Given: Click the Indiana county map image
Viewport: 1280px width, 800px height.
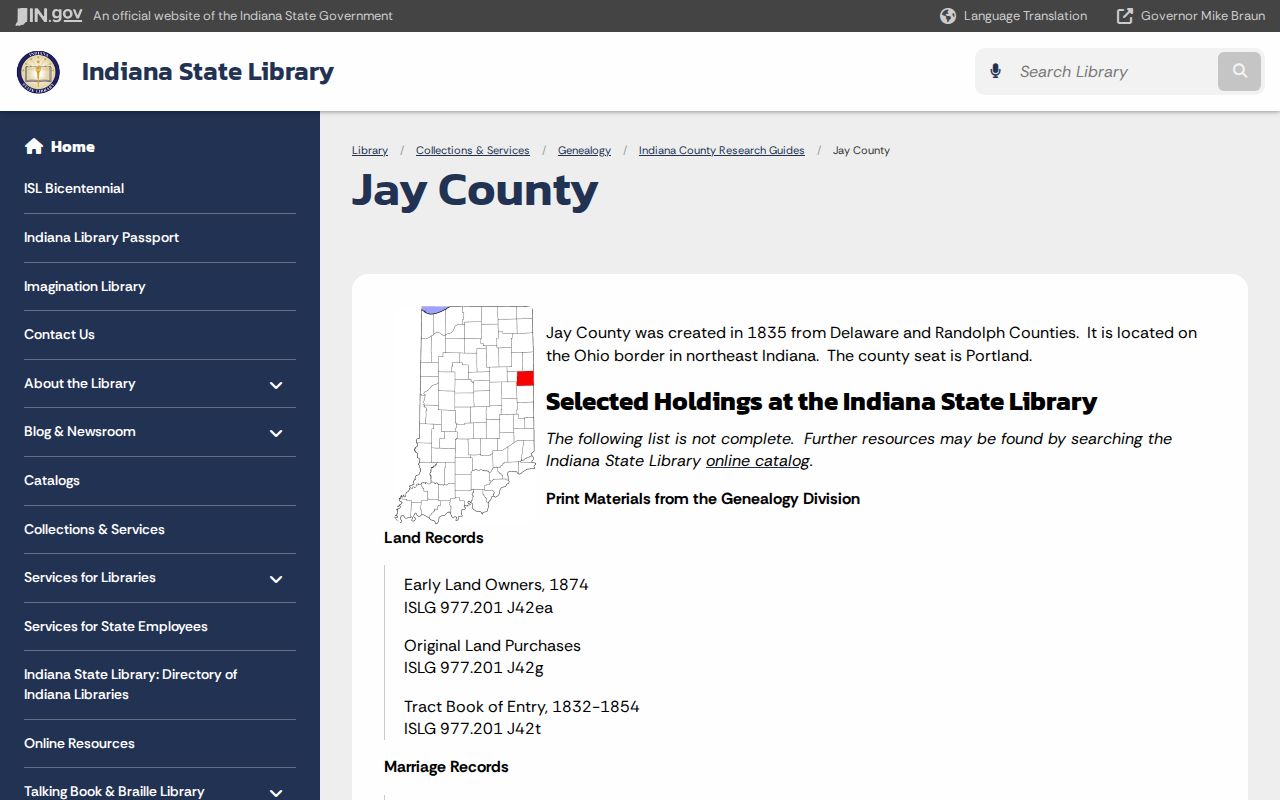Looking at the screenshot, I should (465, 415).
